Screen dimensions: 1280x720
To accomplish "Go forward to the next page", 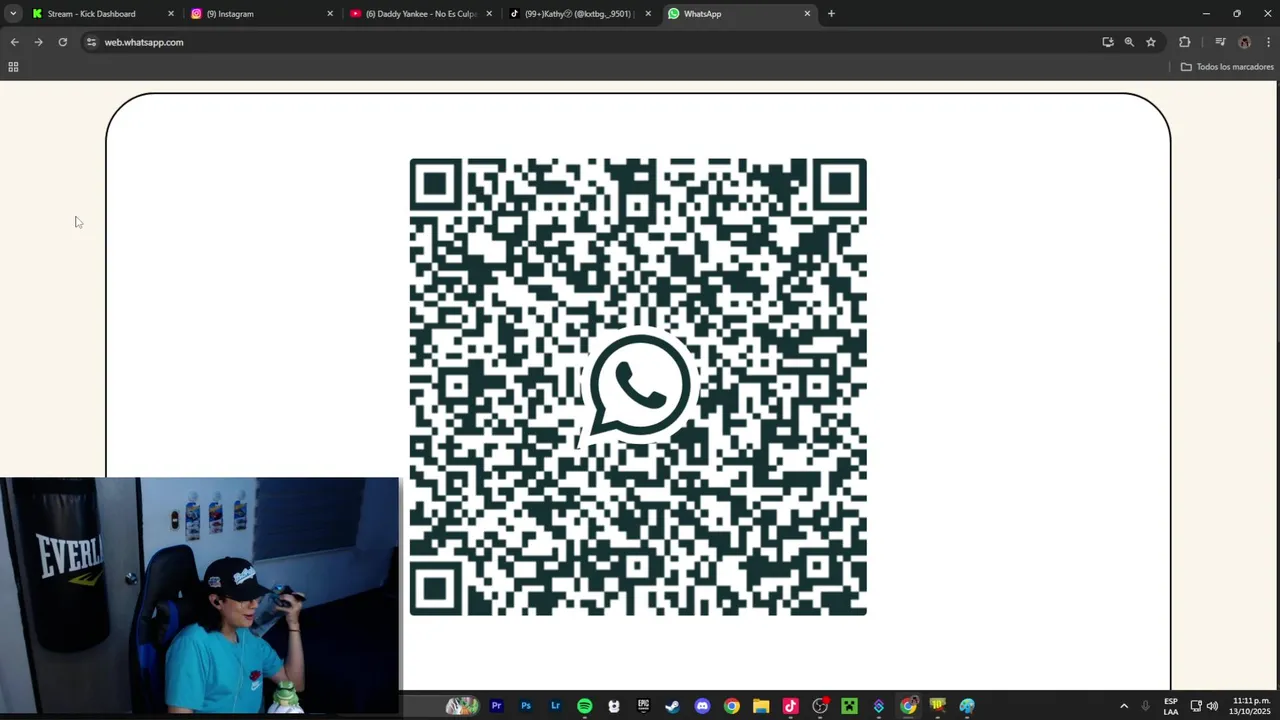I will pos(38,42).
